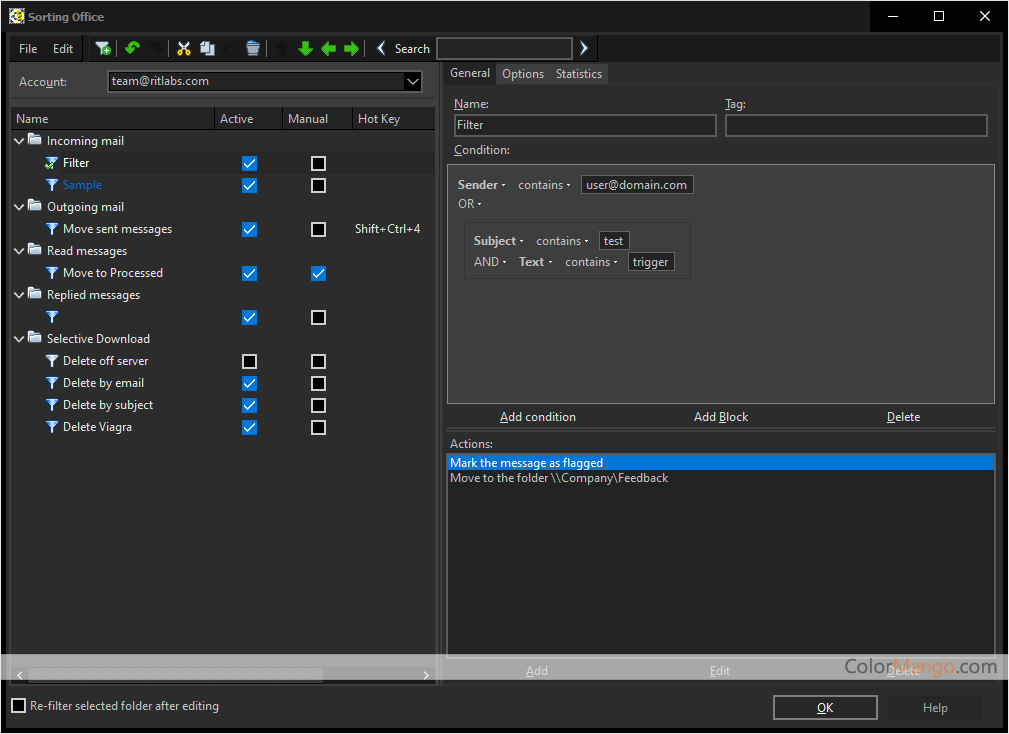This screenshot has width=1009, height=734.
Task: Click the copy icon in toolbar
Action: tap(207, 48)
